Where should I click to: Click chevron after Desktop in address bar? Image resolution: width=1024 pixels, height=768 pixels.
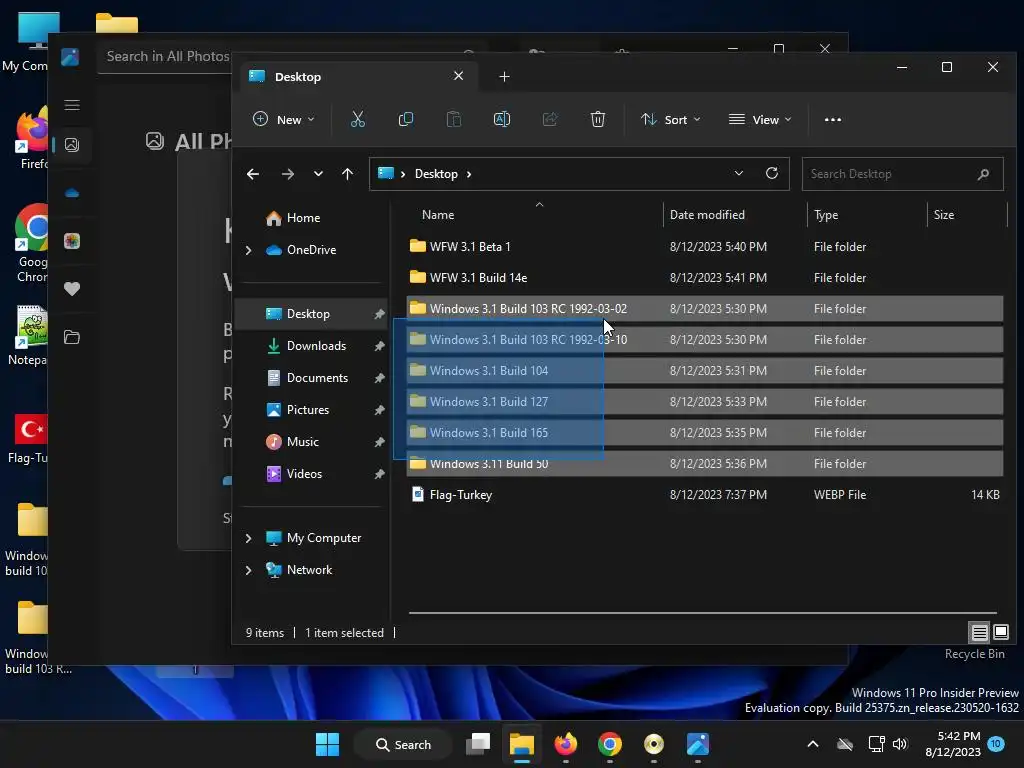pos(469,174)
